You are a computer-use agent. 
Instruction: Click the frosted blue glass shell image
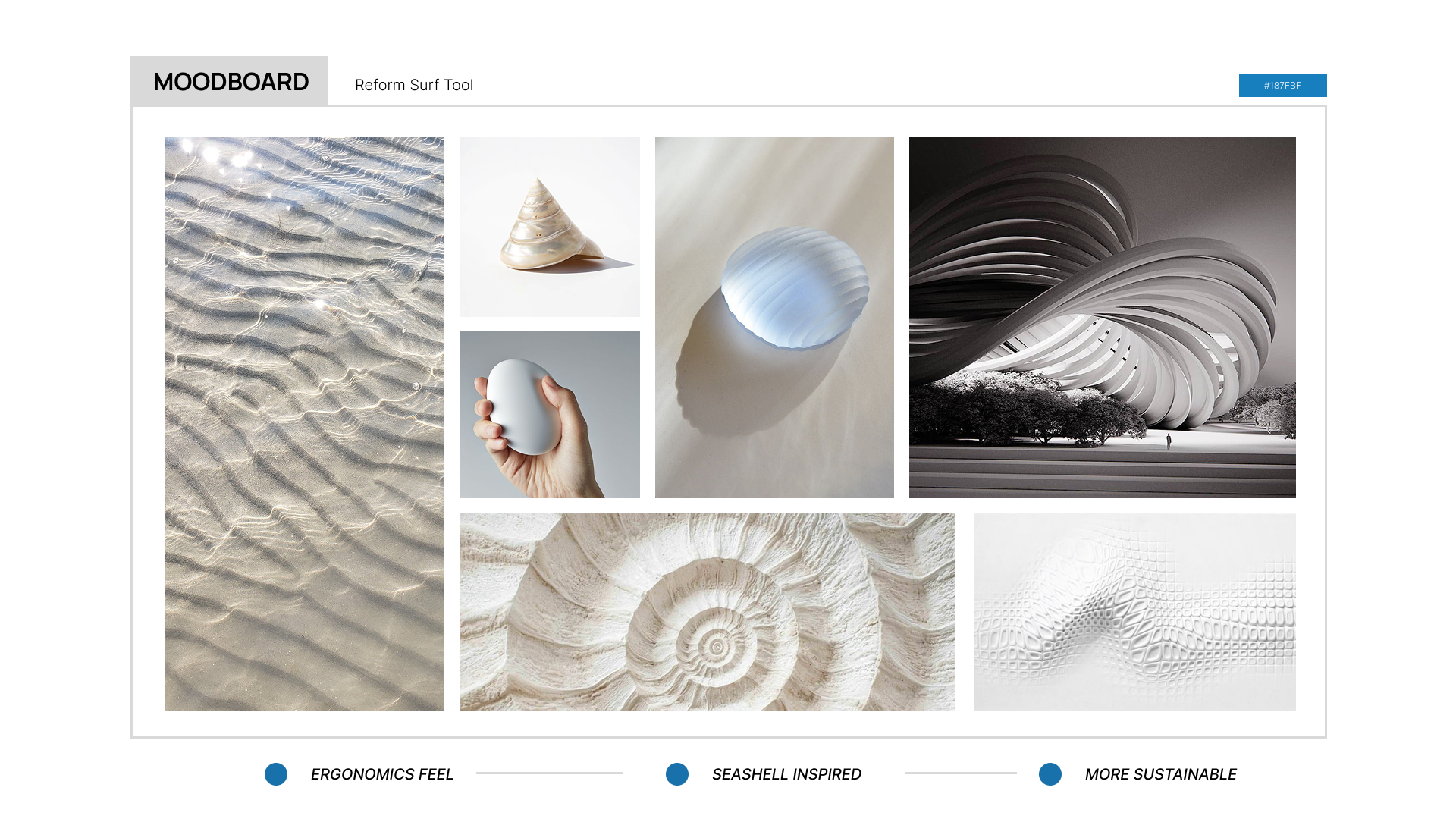(774, 317)
